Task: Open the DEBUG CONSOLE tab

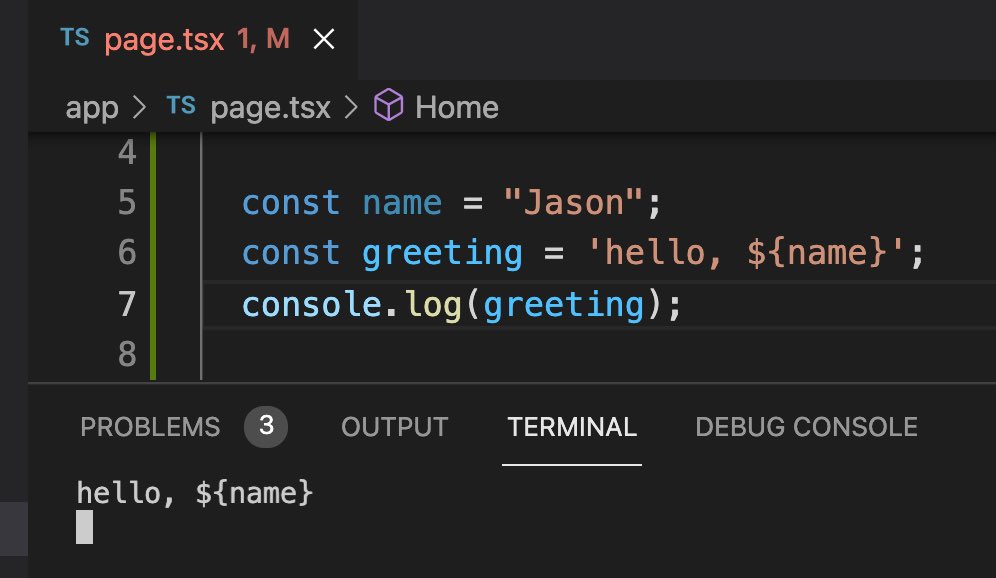Action: 807,427
